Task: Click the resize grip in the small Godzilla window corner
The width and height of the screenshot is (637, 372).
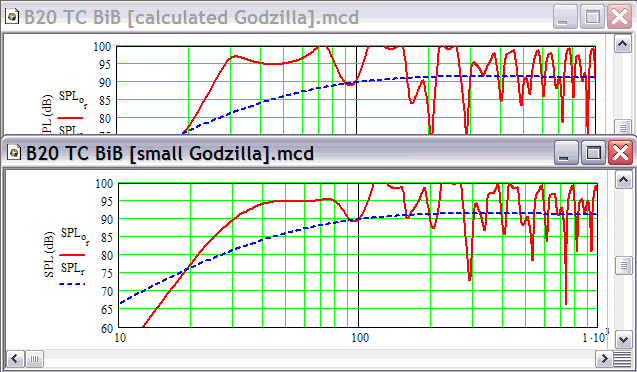Action: pyautogui.click(x=622, y=359)
